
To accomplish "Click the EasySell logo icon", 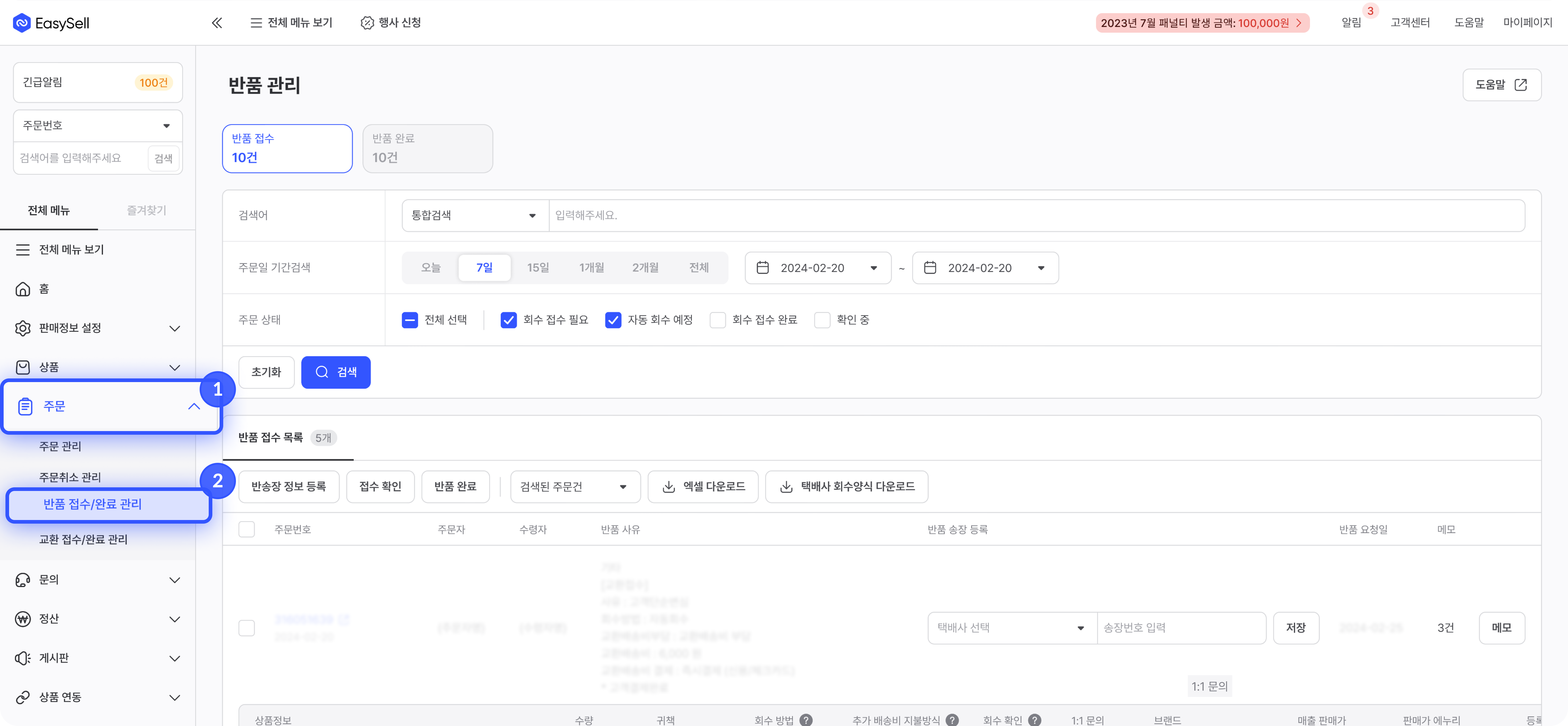I will (x=22, y=22).
